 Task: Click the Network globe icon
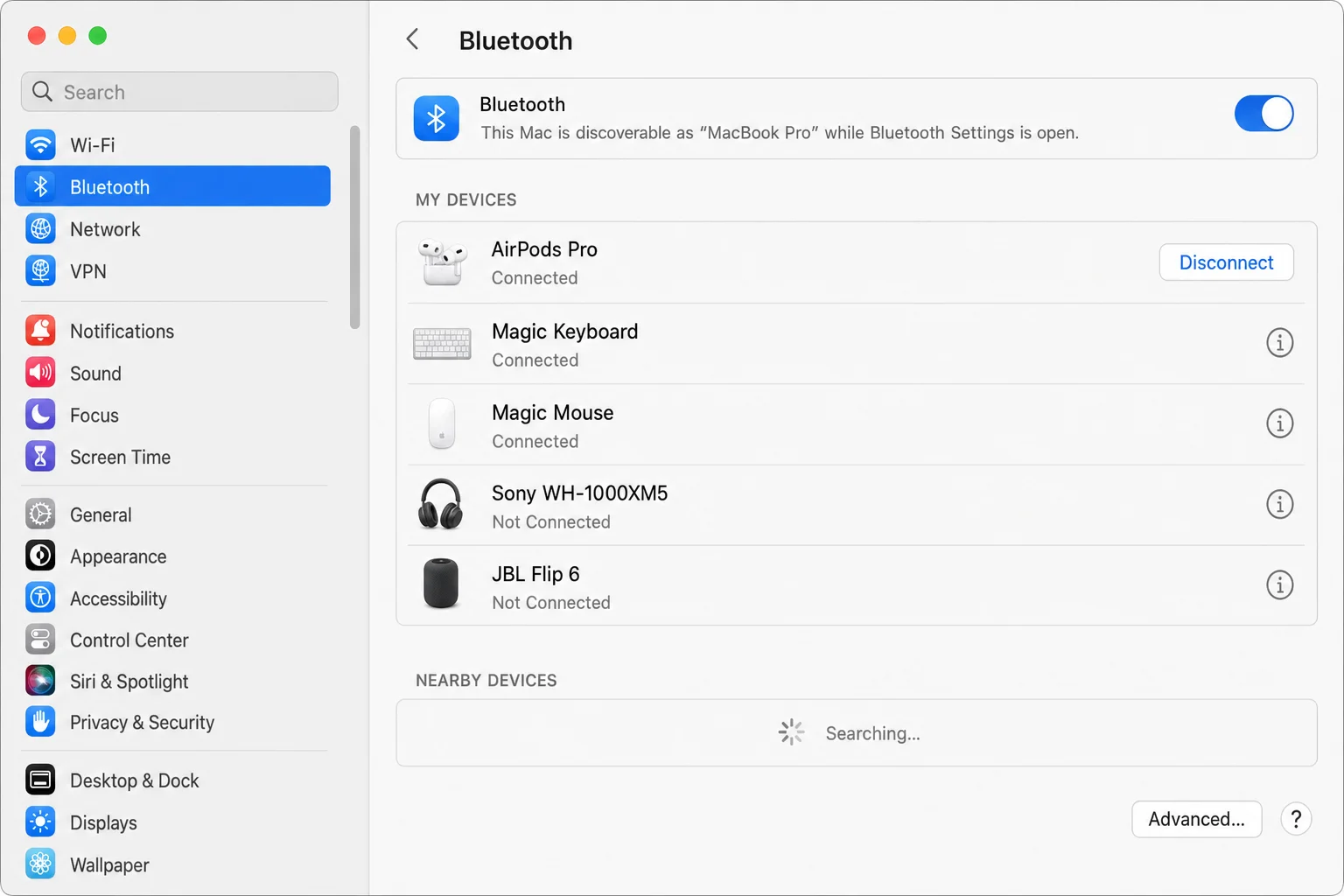tap(40, 228)
